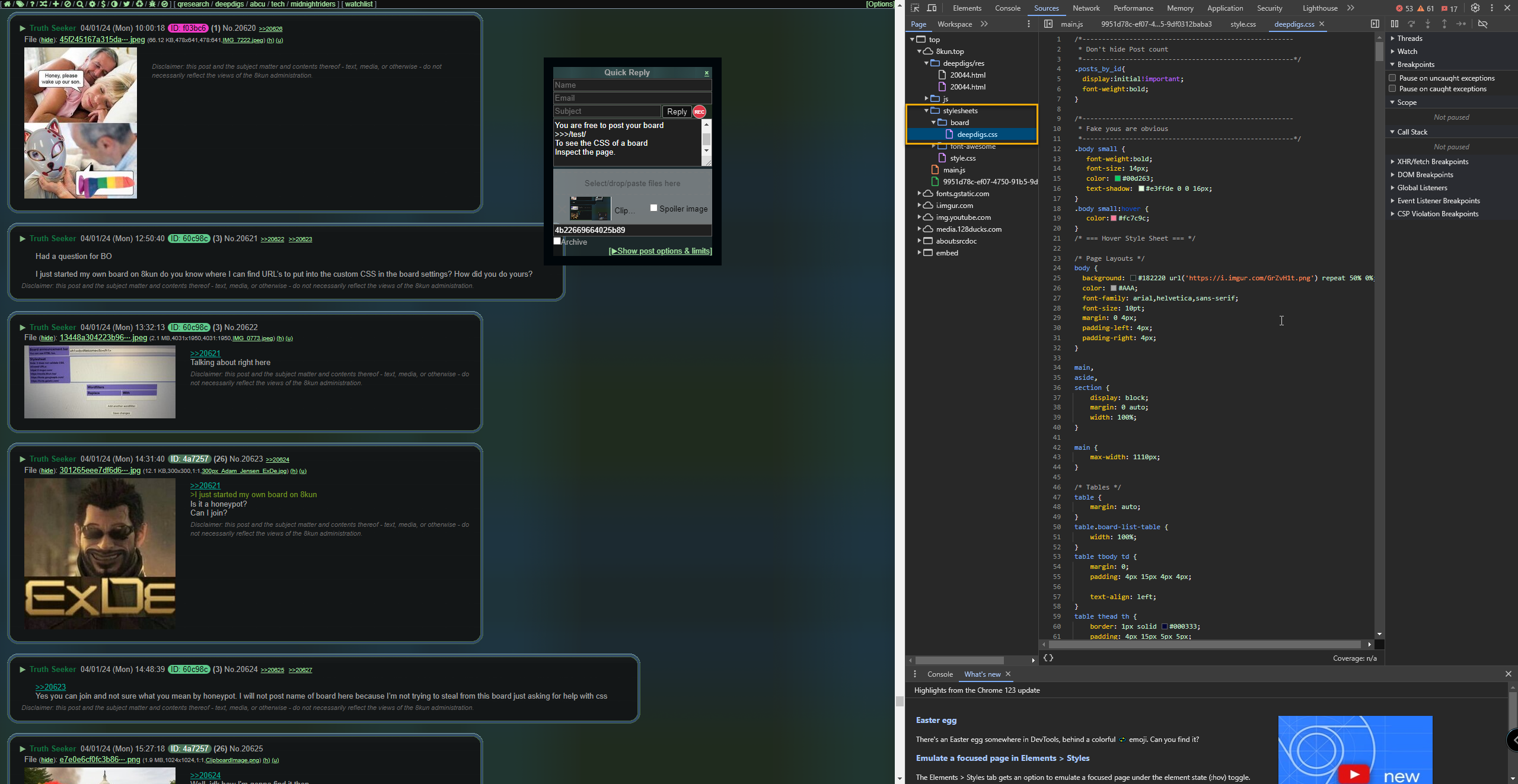Switch to the Elements tab
The height and width of the screenshot is (784, 1518).
point(967,8)
